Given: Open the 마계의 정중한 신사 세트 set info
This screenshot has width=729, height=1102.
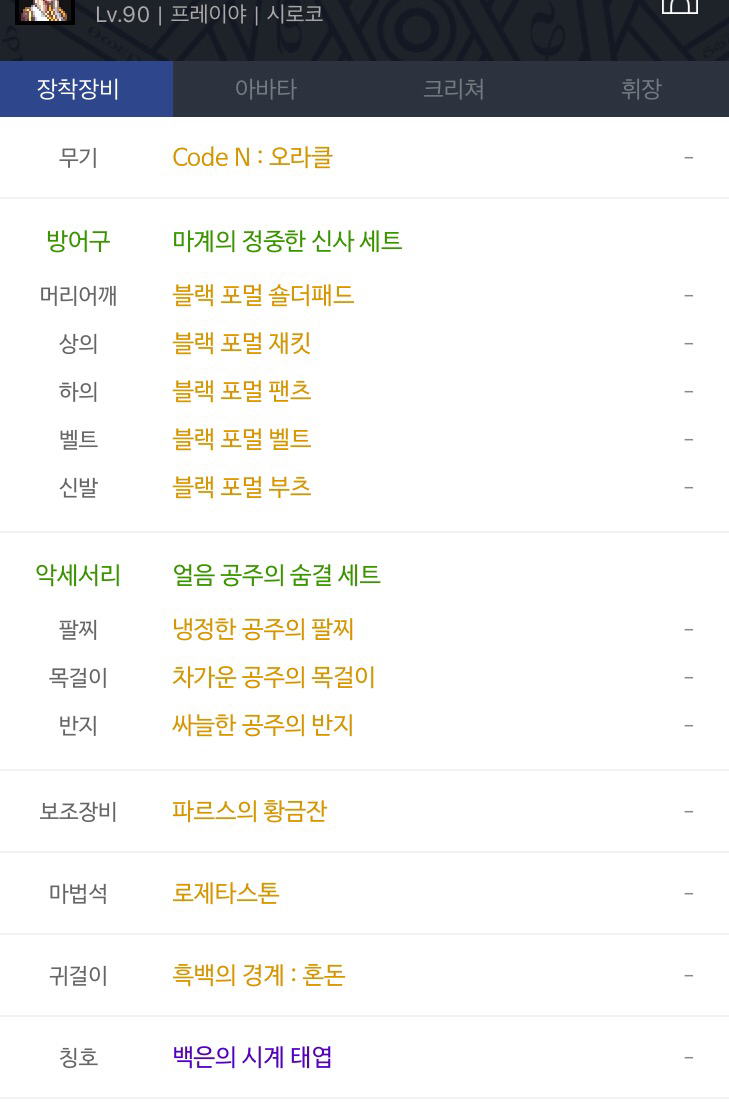Looking at the screenshot, I should [x=287, y=241].
